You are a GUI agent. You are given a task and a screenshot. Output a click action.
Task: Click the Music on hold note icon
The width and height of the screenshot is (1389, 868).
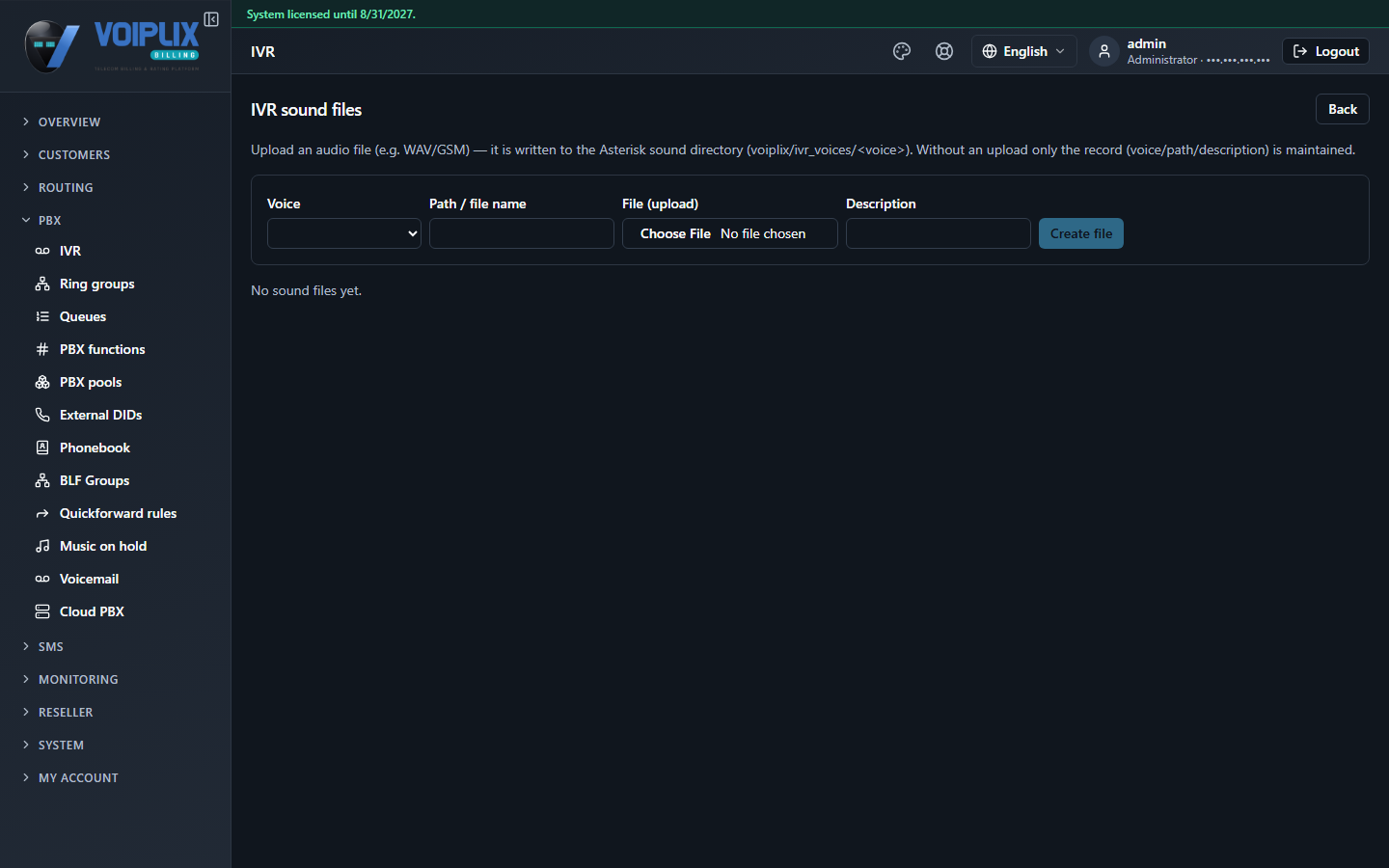42,546
